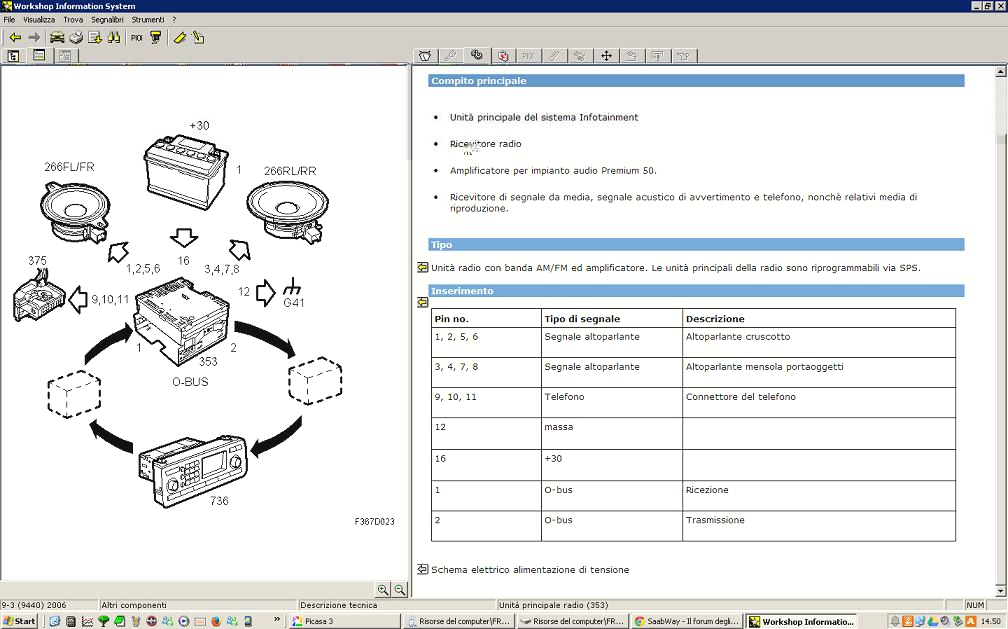The height and width of the screenshot is (629, 1008).
Task: Open the Windows Start button
Action: click(19, 621)
